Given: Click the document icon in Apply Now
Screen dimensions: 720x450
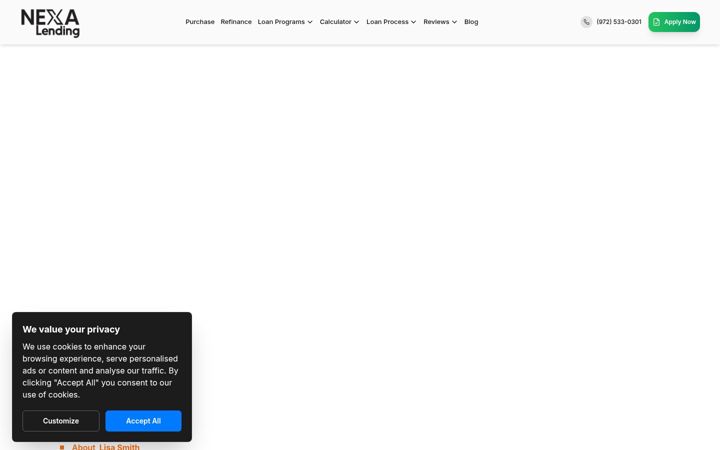Looking at the screenshot, I should [x=657, y=22].
